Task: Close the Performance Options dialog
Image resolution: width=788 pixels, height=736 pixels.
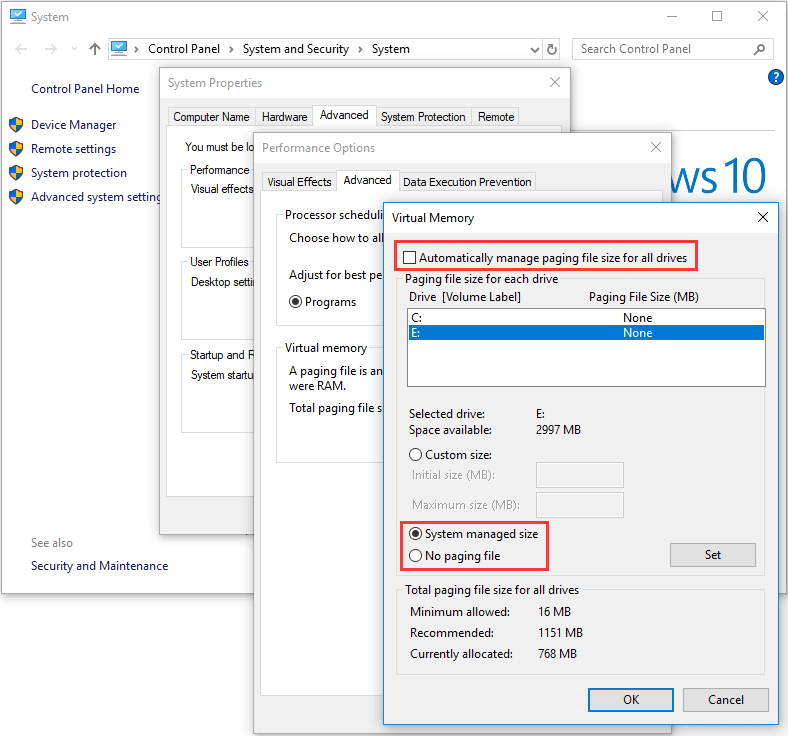Action: tap(655, 147)
